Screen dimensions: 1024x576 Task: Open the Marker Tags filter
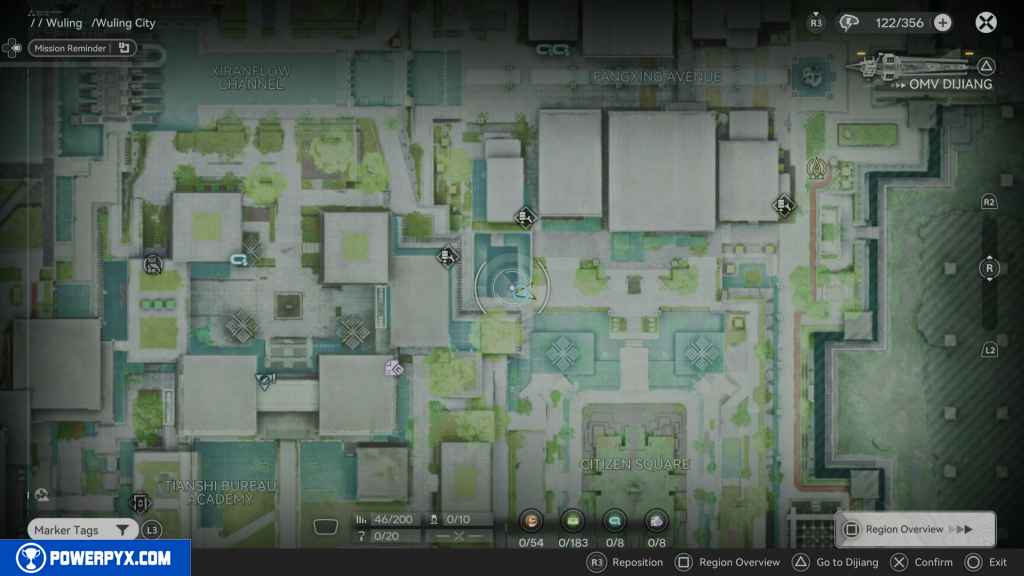coord(82,530)
